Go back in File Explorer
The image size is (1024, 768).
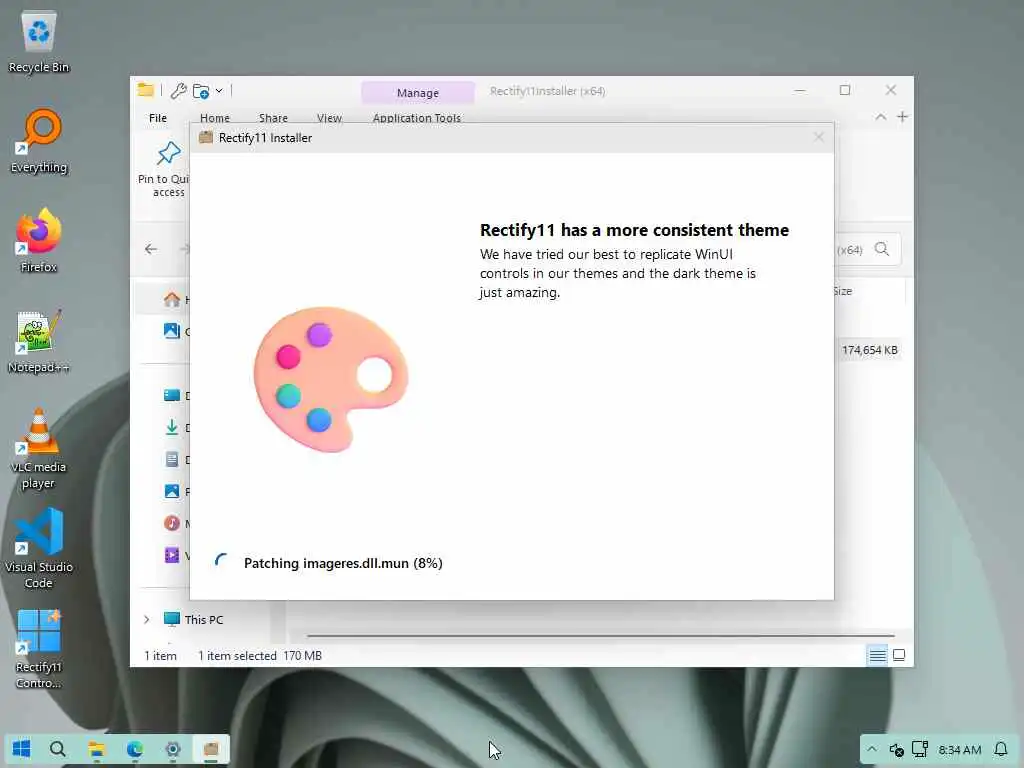[x=151, y=249]
